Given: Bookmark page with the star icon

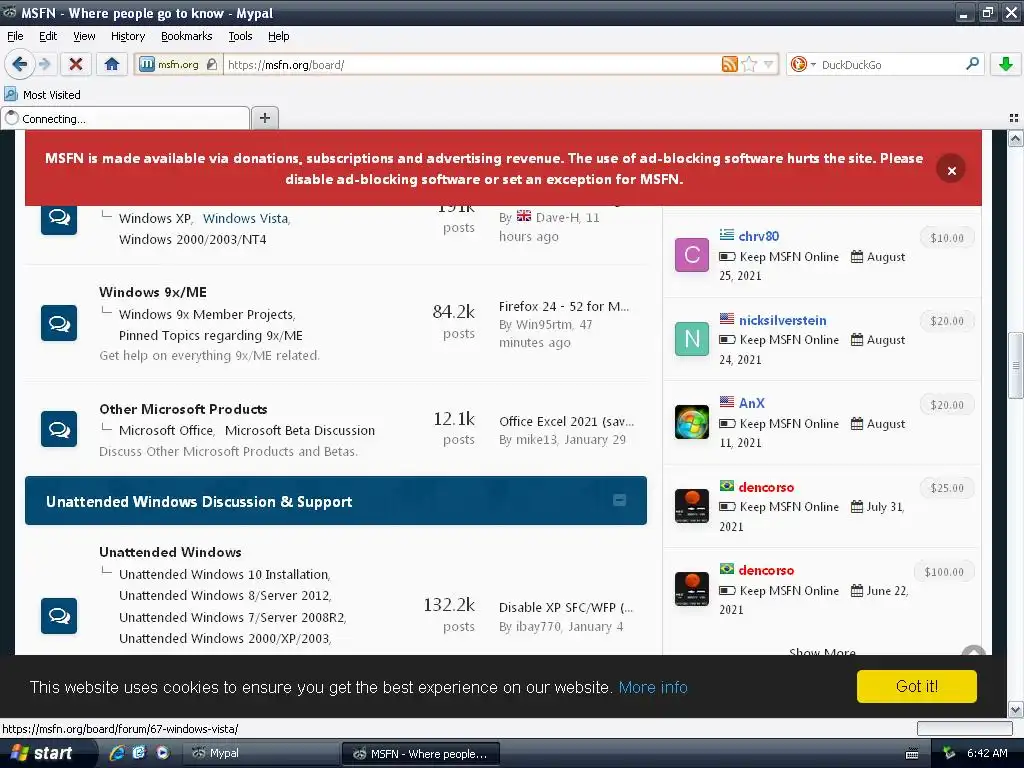Looking at the screenshot, I should click(749, 64).
